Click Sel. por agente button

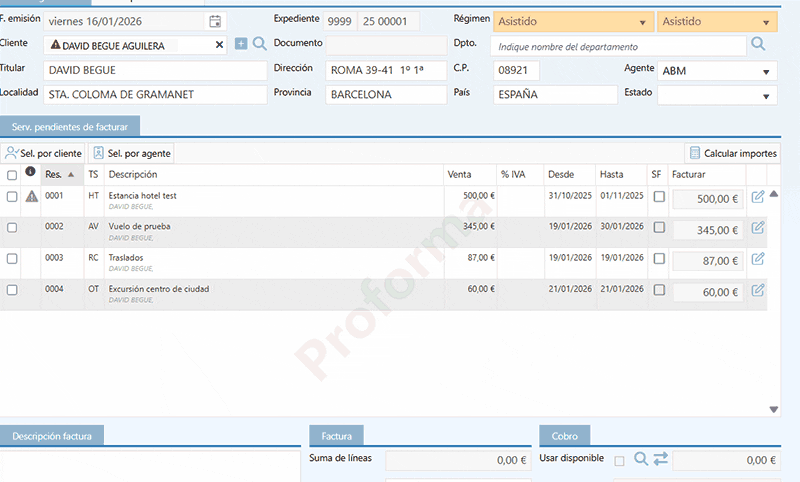pyautogui.click(x=132, y=153)
